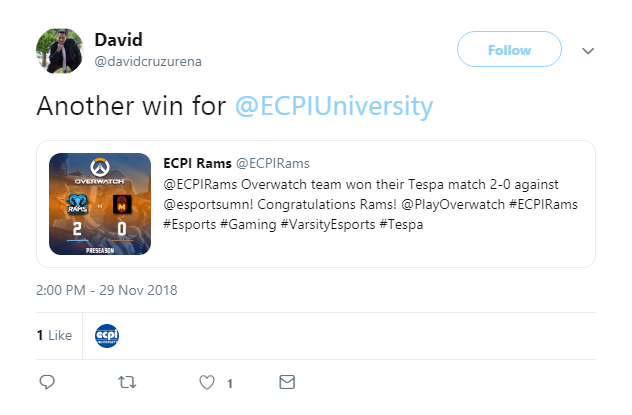Like the tweet with the heart icon
Screen dimensions: 632x415
(207, 382)
